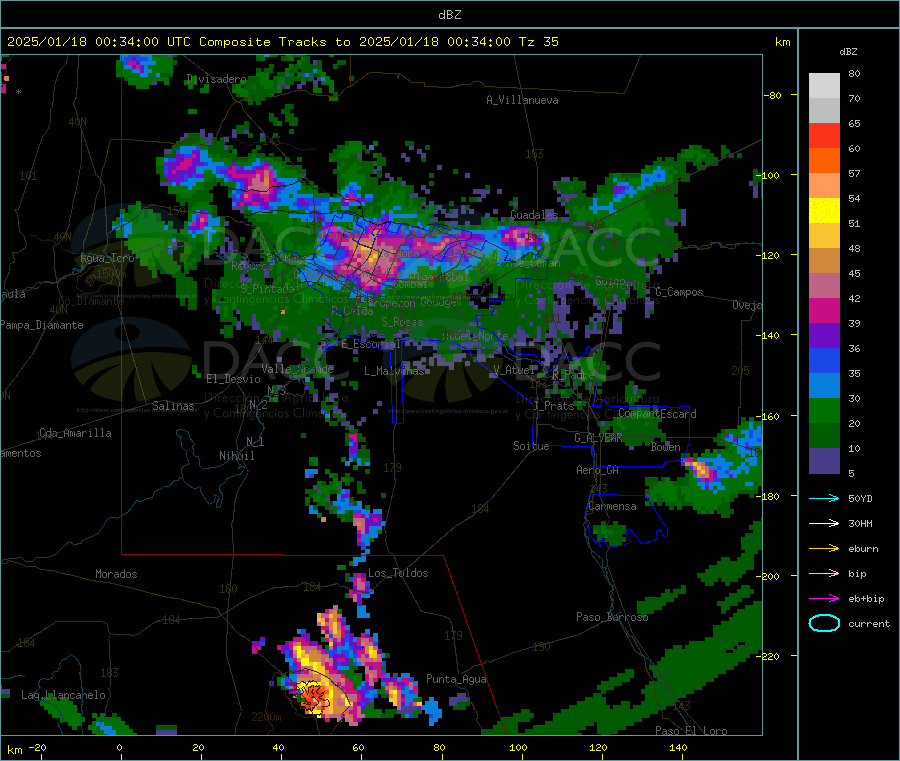Click the green 20 dBZ legend swatch
Screen dimensions: 900x761
click(x=824, y=410)
